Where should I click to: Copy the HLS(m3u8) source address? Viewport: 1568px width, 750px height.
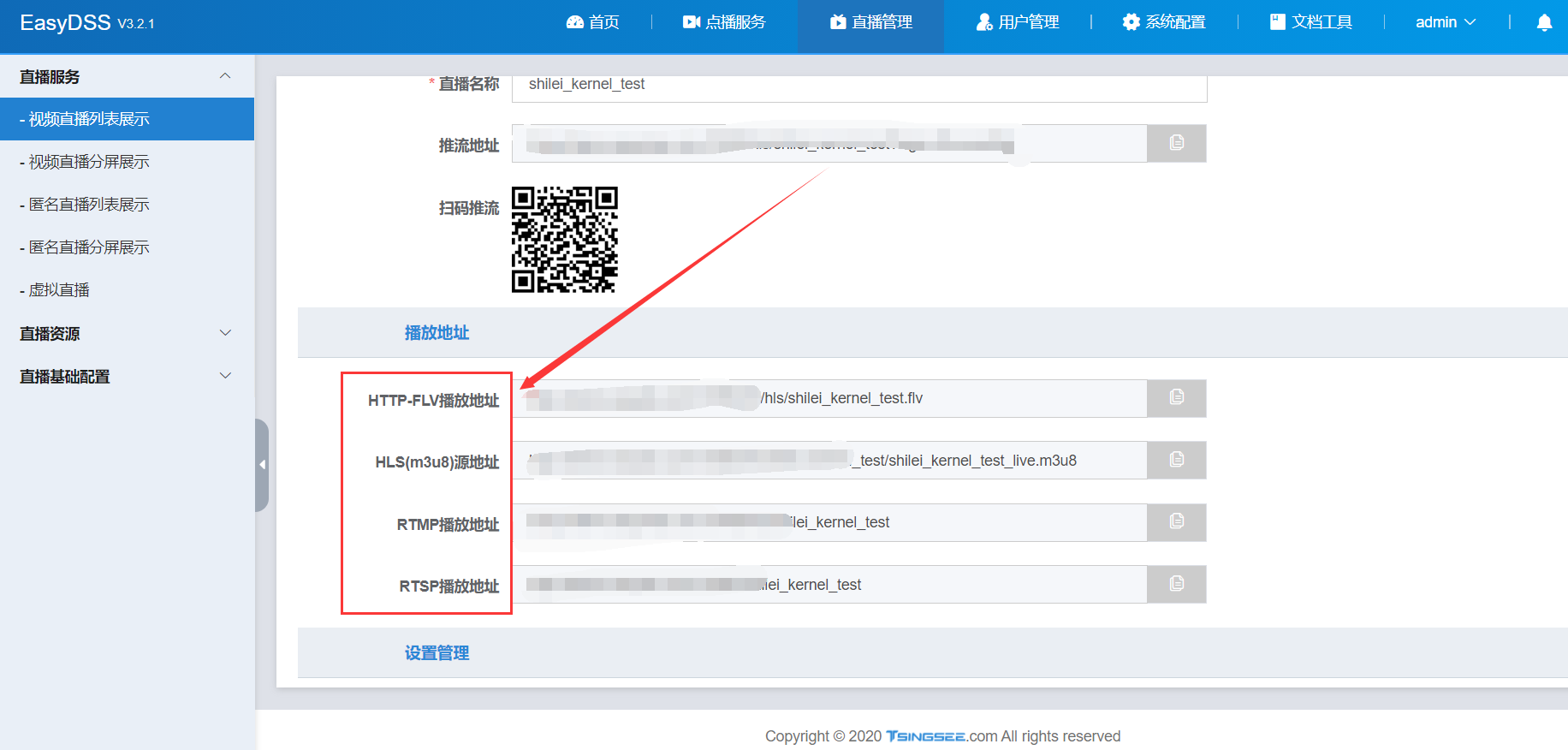1177,460
